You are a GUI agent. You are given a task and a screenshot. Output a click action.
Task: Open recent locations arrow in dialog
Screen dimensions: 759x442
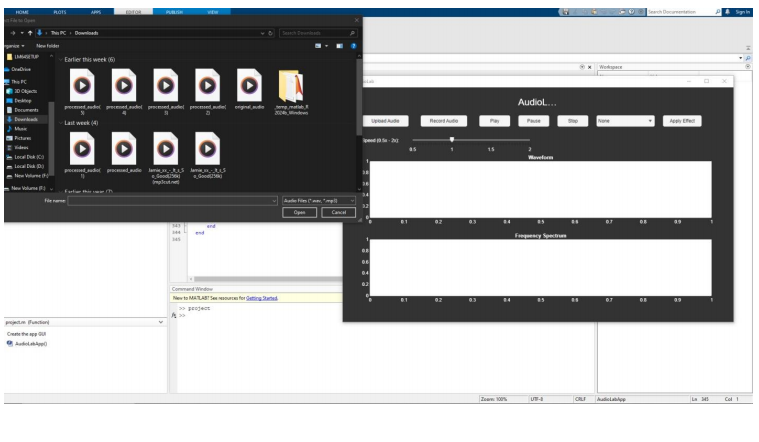(22, 33)
